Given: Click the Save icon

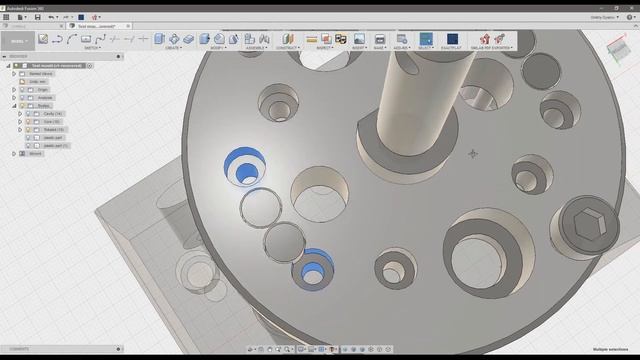Looking at the screenshot, I should click(38, 17).
